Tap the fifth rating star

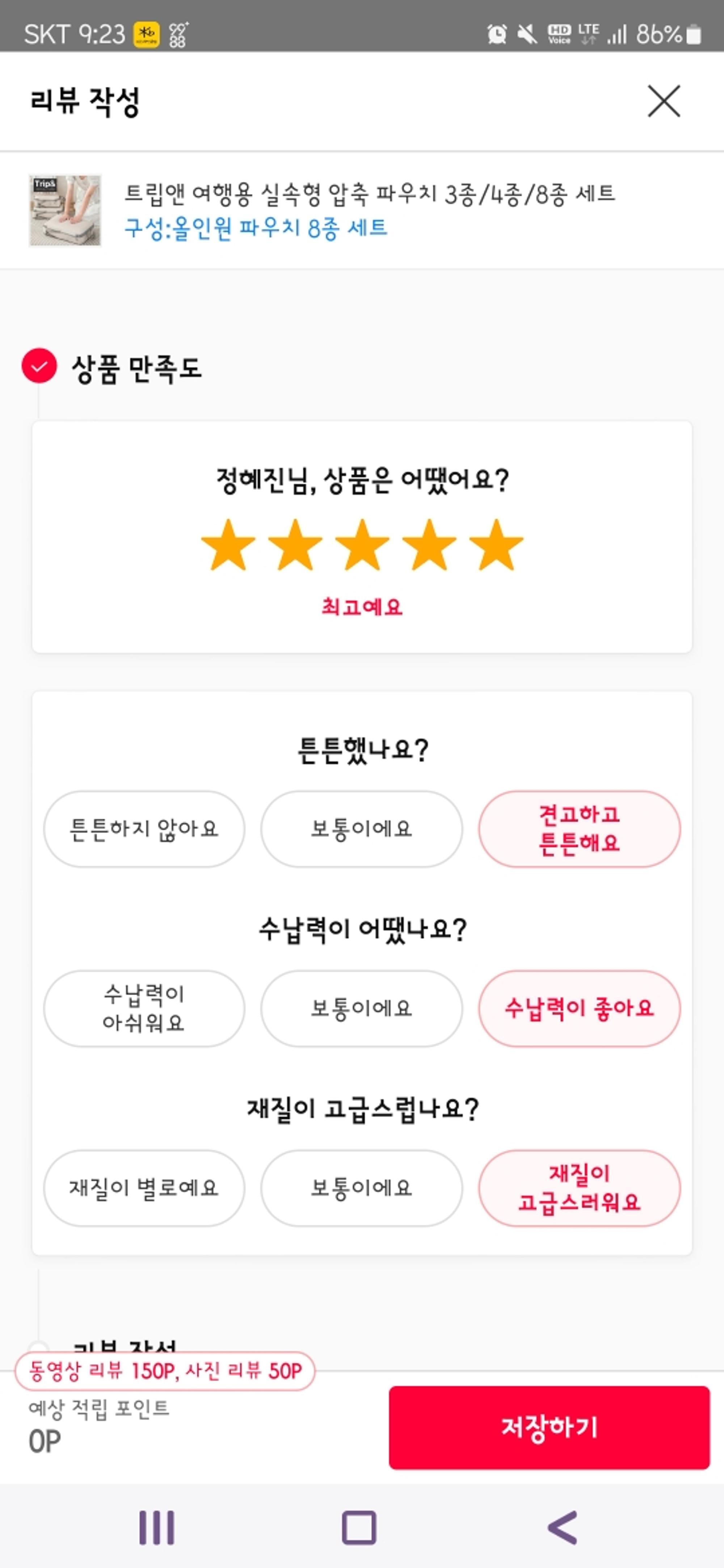(496, 545)
